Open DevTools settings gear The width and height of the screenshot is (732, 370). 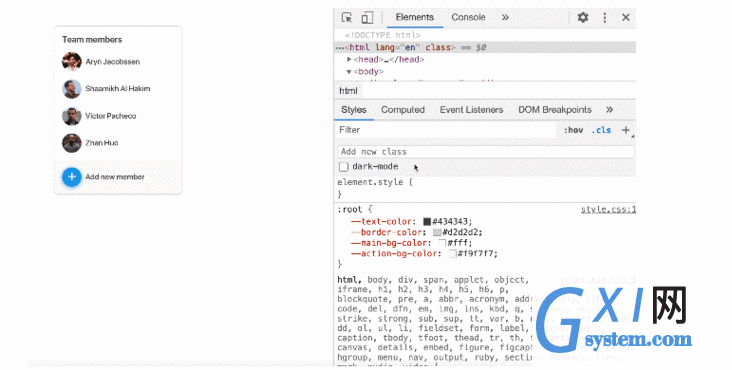point(583,17)
